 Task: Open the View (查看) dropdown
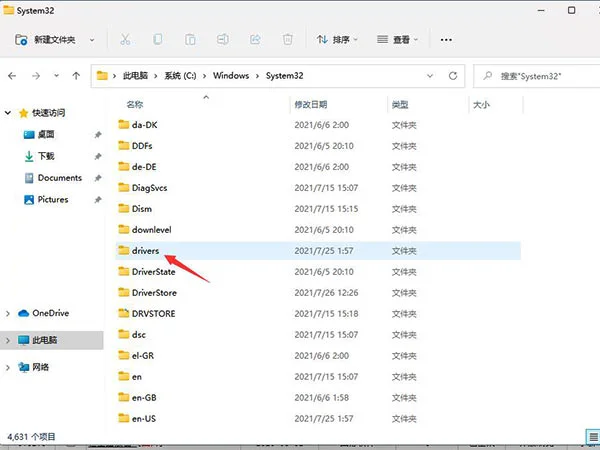pos(397,39)
